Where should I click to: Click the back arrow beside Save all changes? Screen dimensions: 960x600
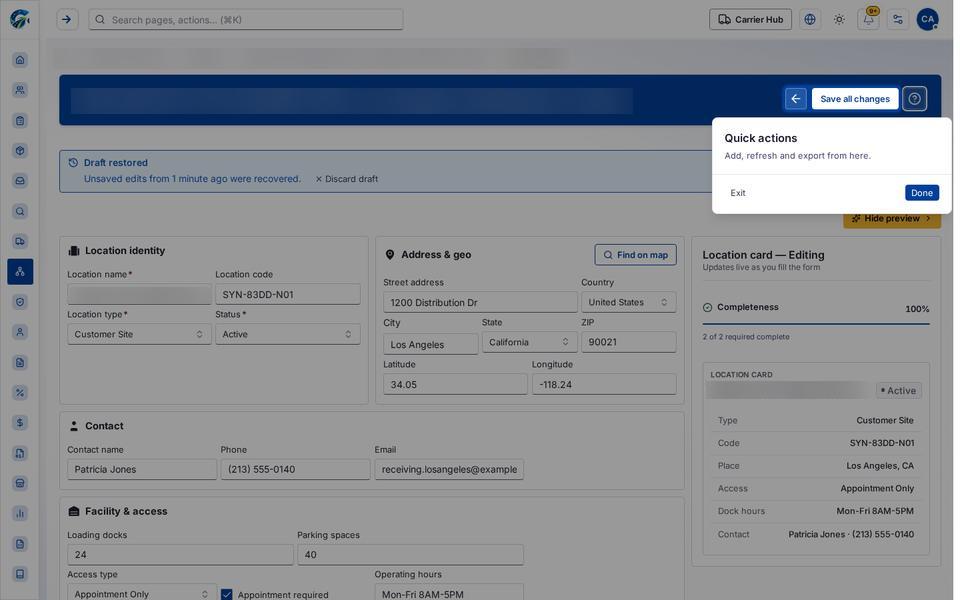795,99
